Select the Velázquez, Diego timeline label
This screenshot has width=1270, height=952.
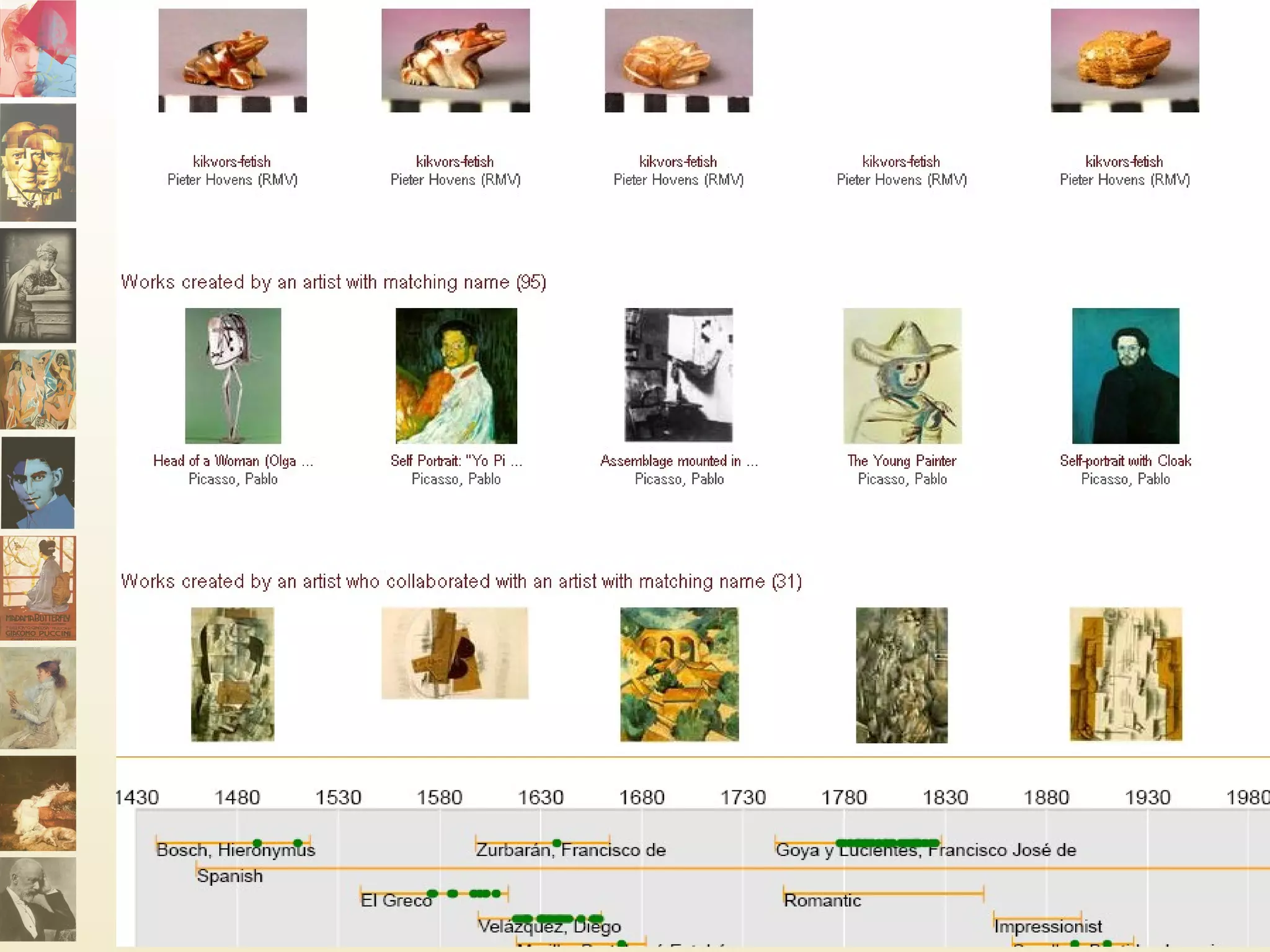point(549,926)
